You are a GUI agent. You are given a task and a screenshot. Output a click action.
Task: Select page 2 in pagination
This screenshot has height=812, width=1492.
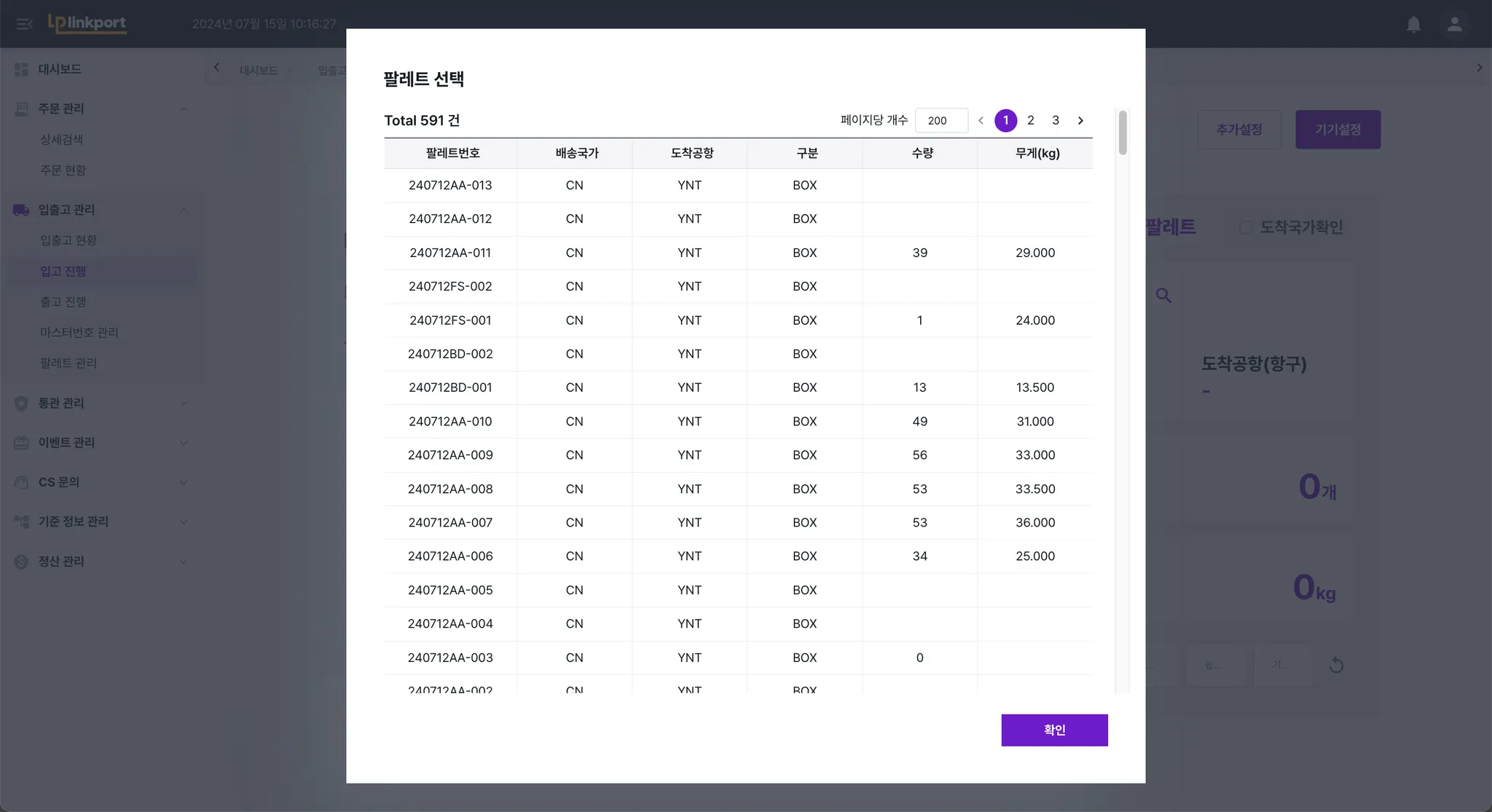click(x=1030, y=121)
